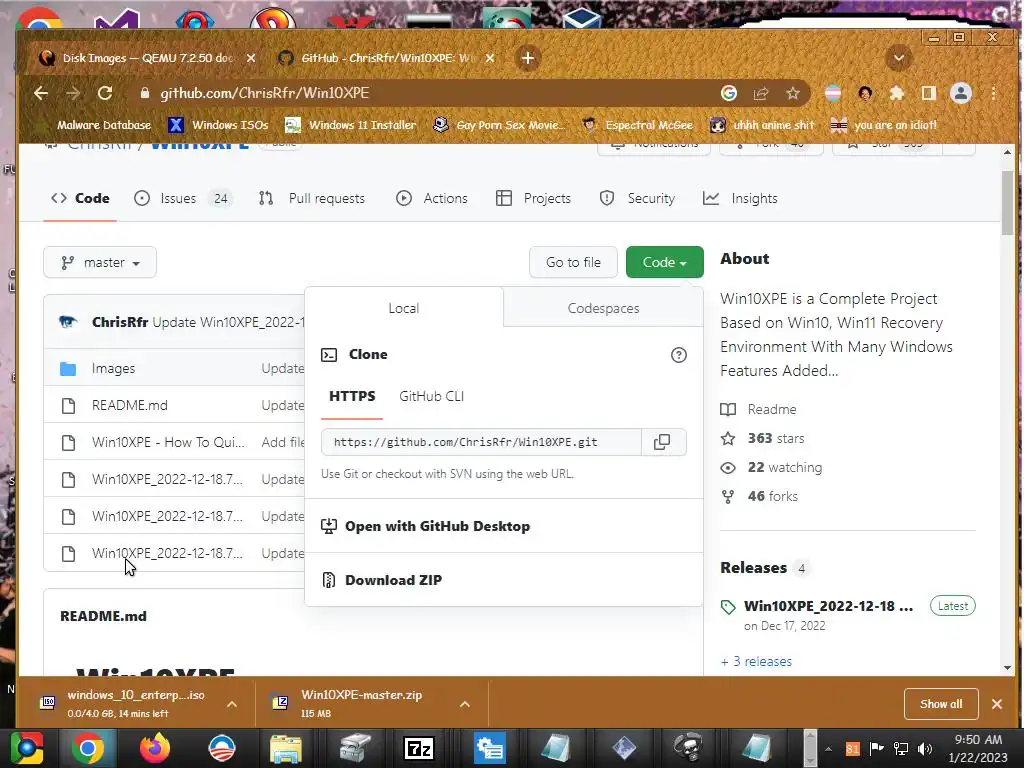
Task: Open the Extensions puzzle icon
Action: click(x=897, y=93)
